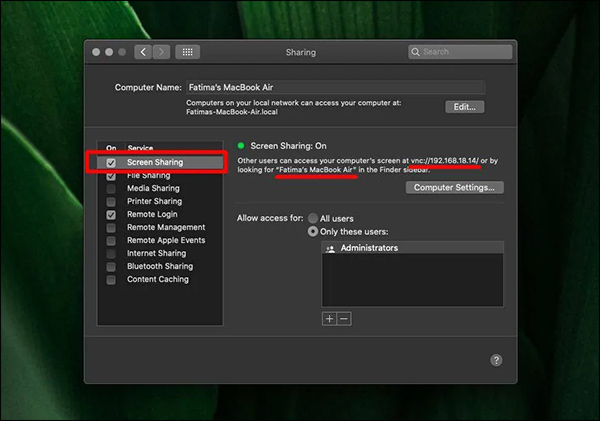Click the Edit... button
This screenshot has width=600, height=421.
point(465,107)
